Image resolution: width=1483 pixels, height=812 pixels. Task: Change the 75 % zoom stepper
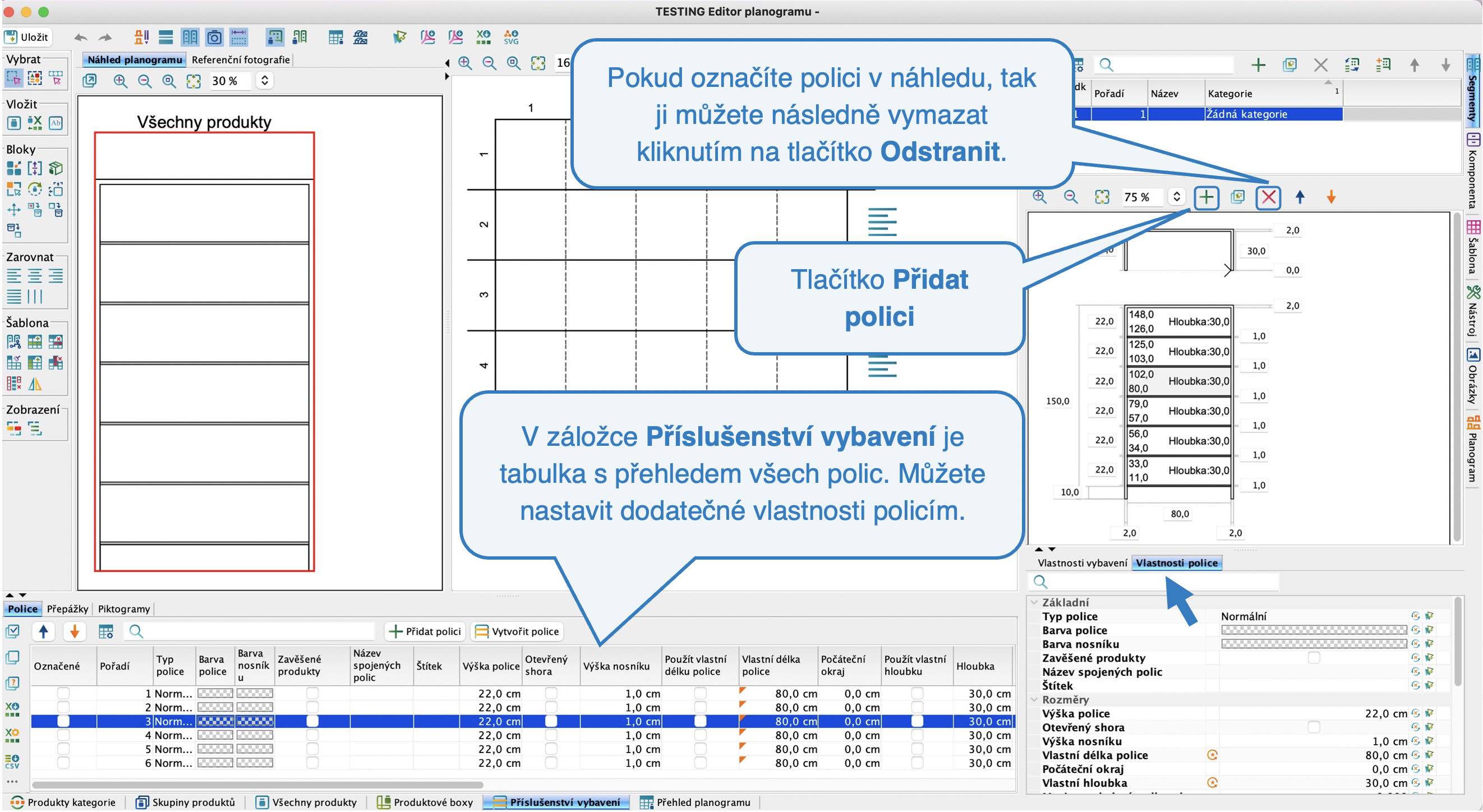point(1177,197)
